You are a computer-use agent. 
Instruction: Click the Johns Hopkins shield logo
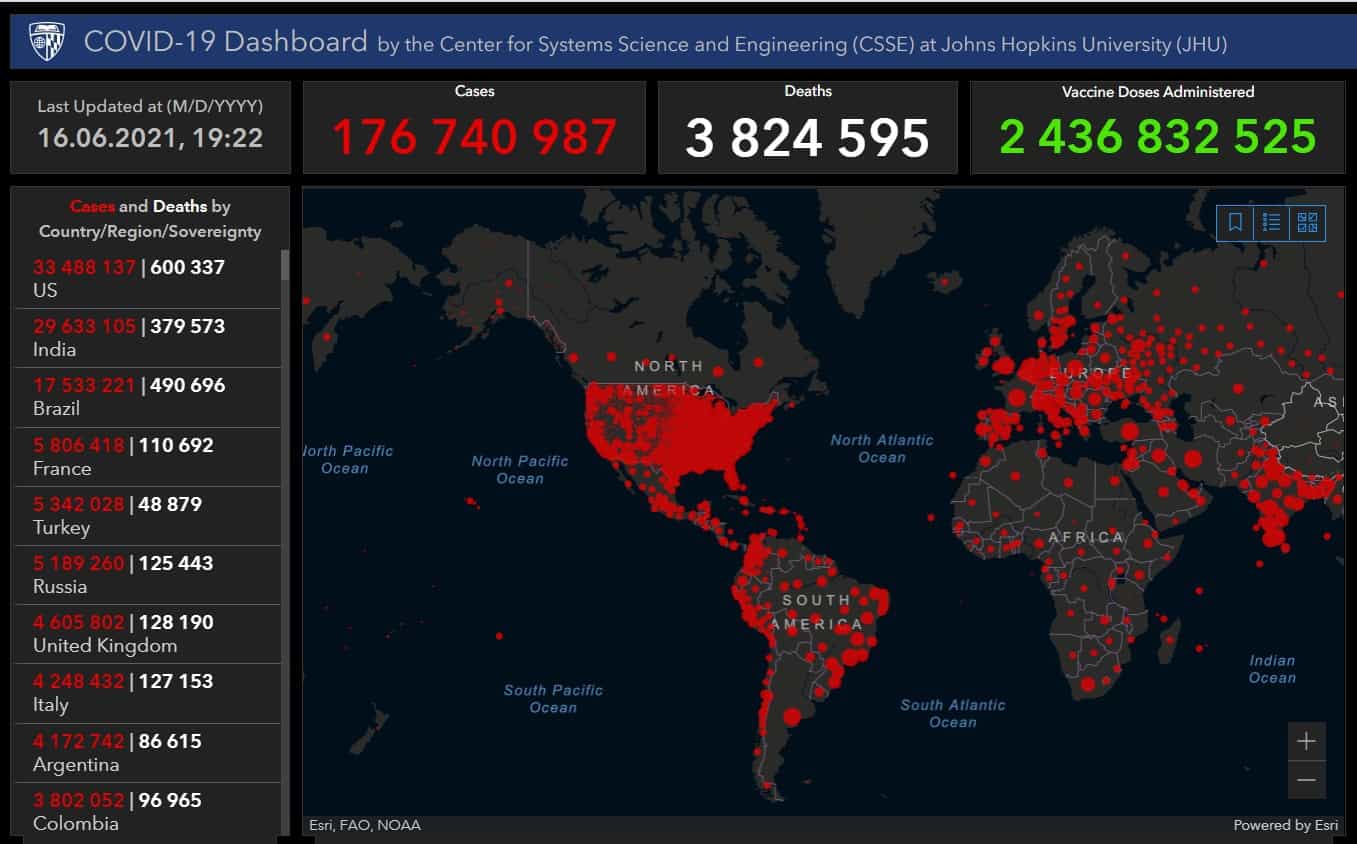point(47,42)
